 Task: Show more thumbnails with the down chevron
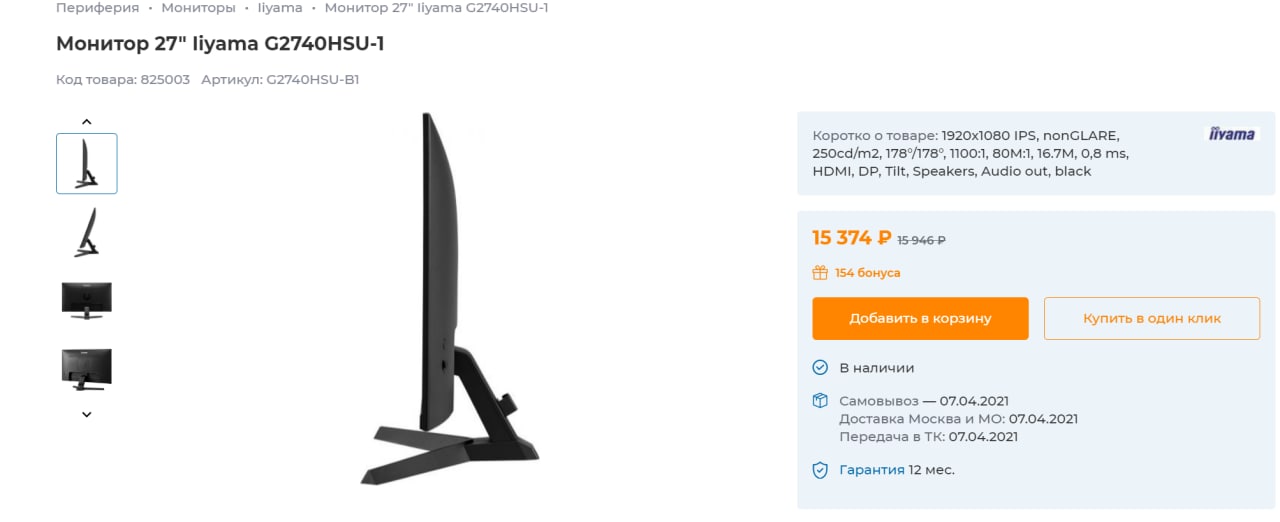[x=87, y=414]
